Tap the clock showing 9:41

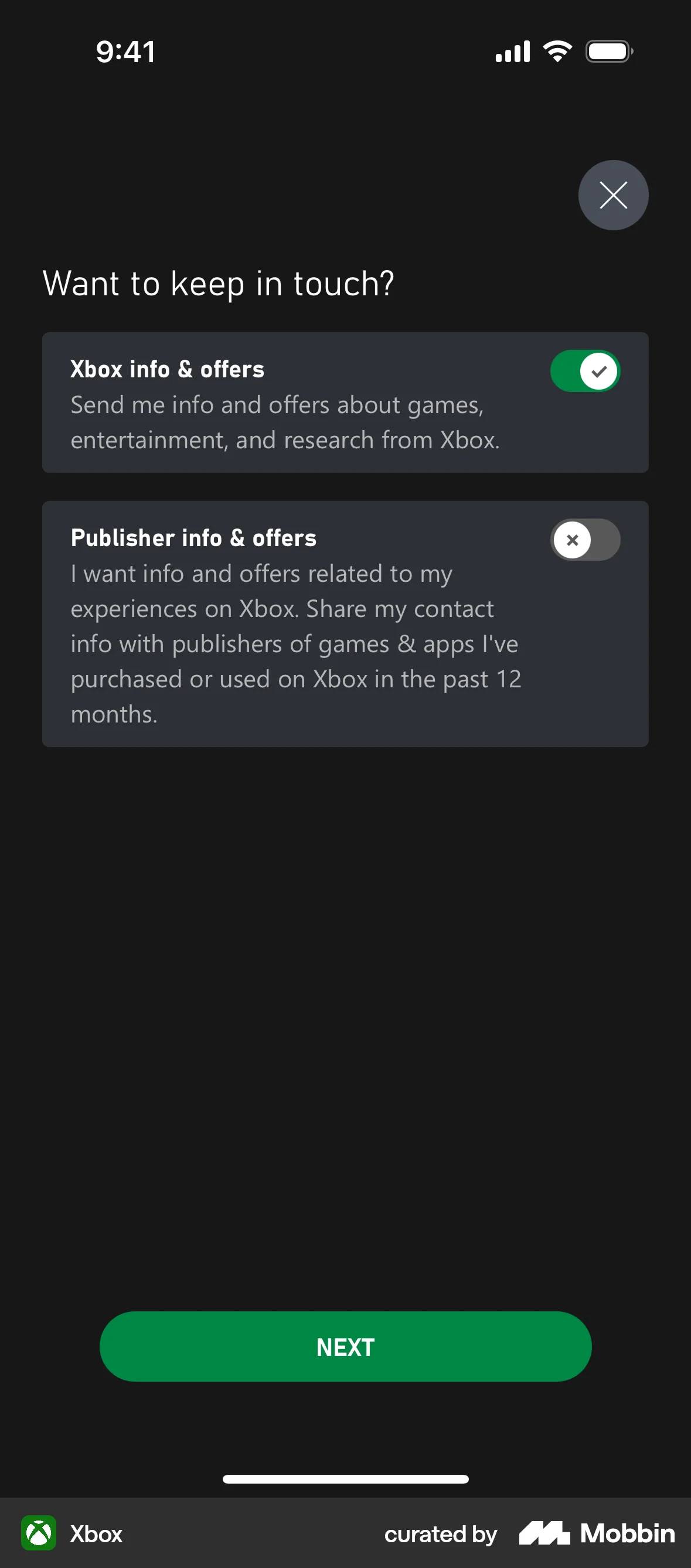[x=125, y=51]
